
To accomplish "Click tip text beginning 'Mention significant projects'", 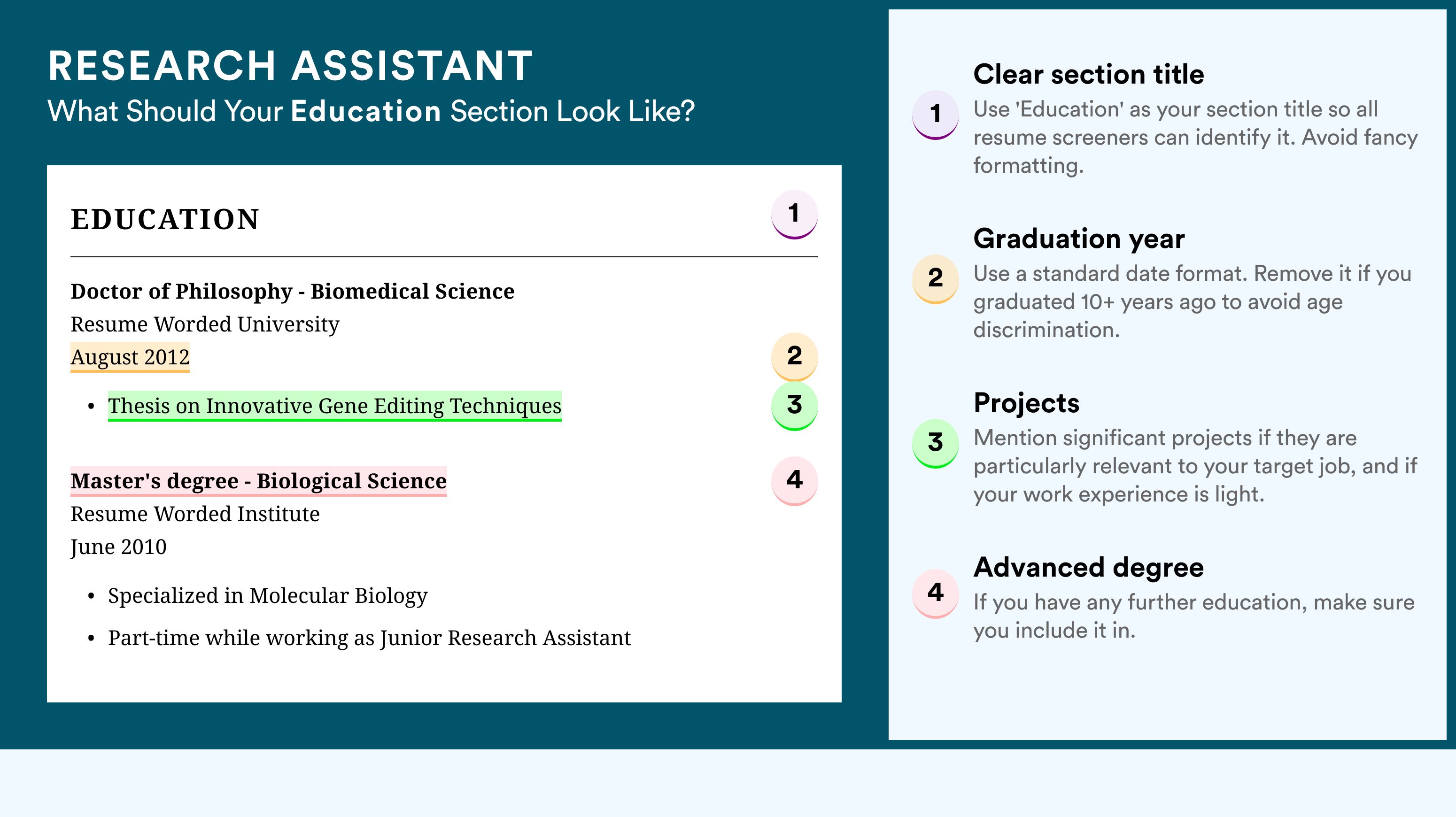I will [x=1195, y=466].
